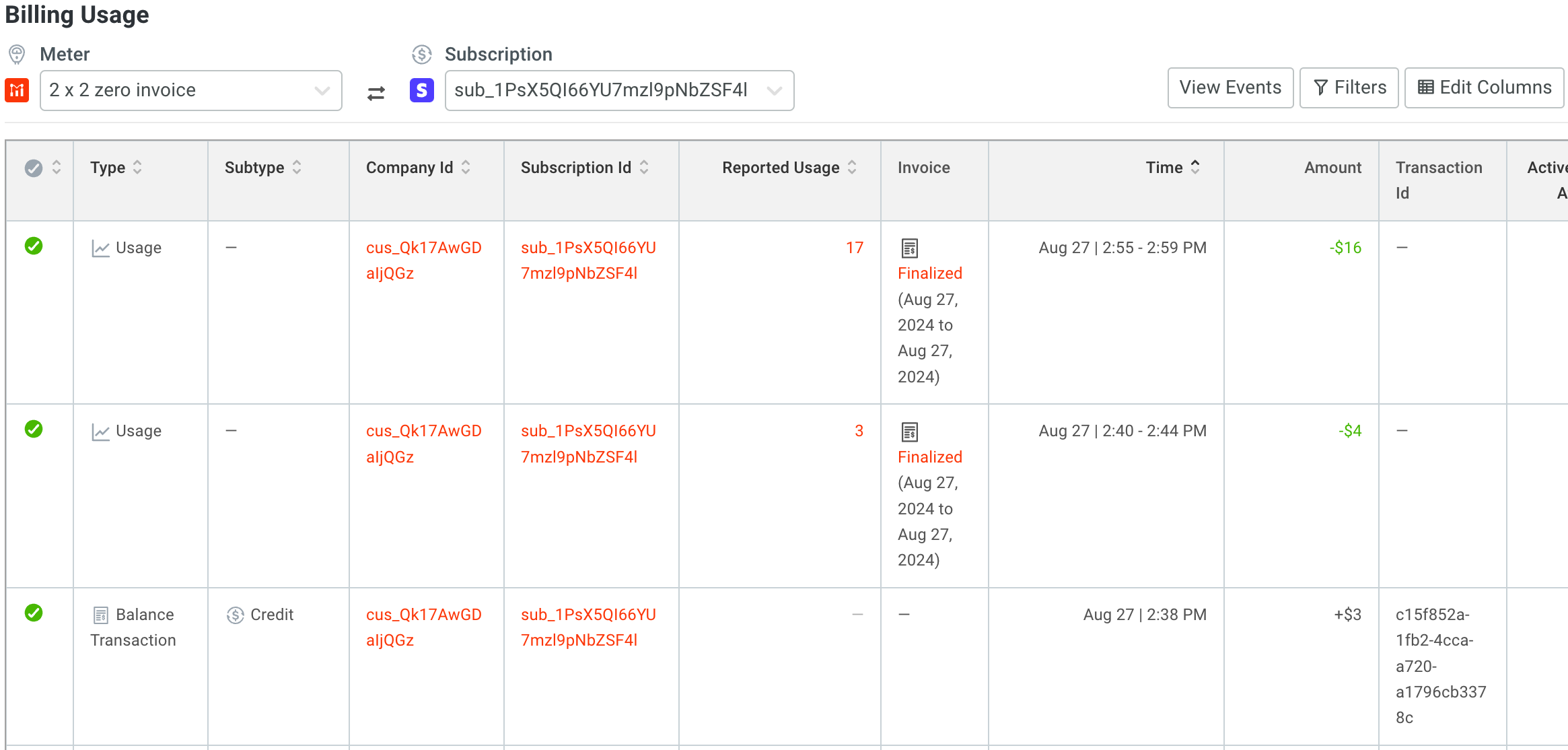Click the orange Metronome meter icon
1568x750 pixels.
pyautogui.click(x=17, y=90)
